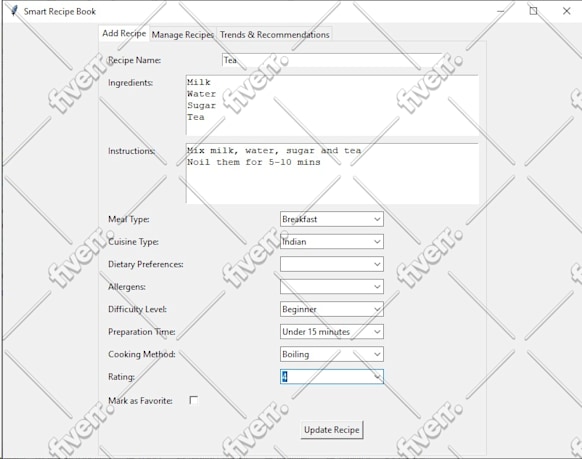Switch to the Manage Recipes tab
The height and width of the screenshot is (459, 582).
point(183,35)
